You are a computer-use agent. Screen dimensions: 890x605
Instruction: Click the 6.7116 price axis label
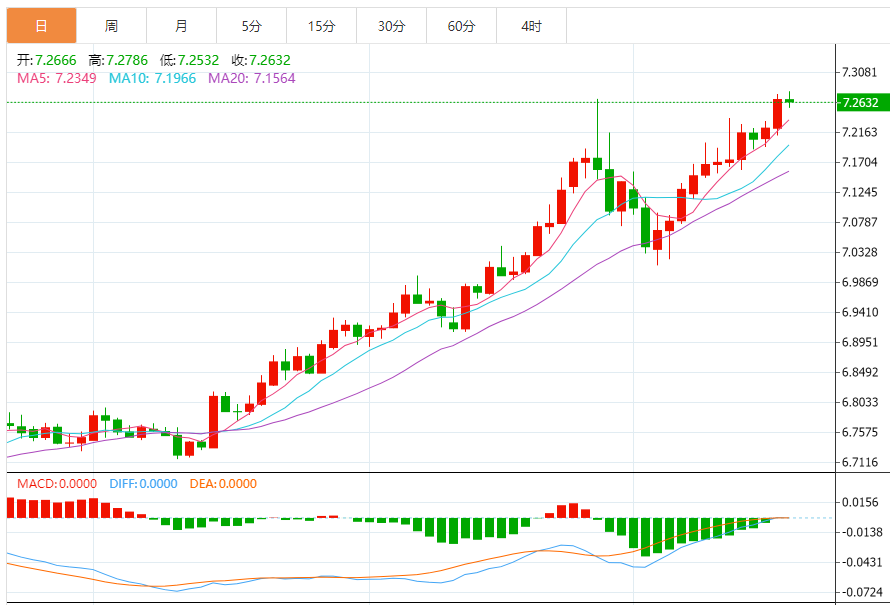(859, 462)
